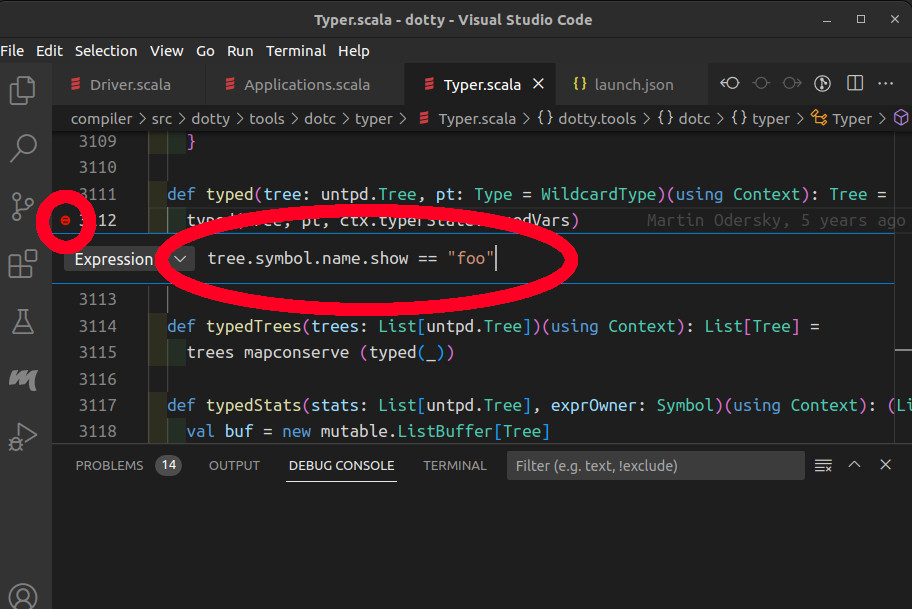912x609 pixels.
Task: Open the Metals extension view
Action: (x=23, y=379)
